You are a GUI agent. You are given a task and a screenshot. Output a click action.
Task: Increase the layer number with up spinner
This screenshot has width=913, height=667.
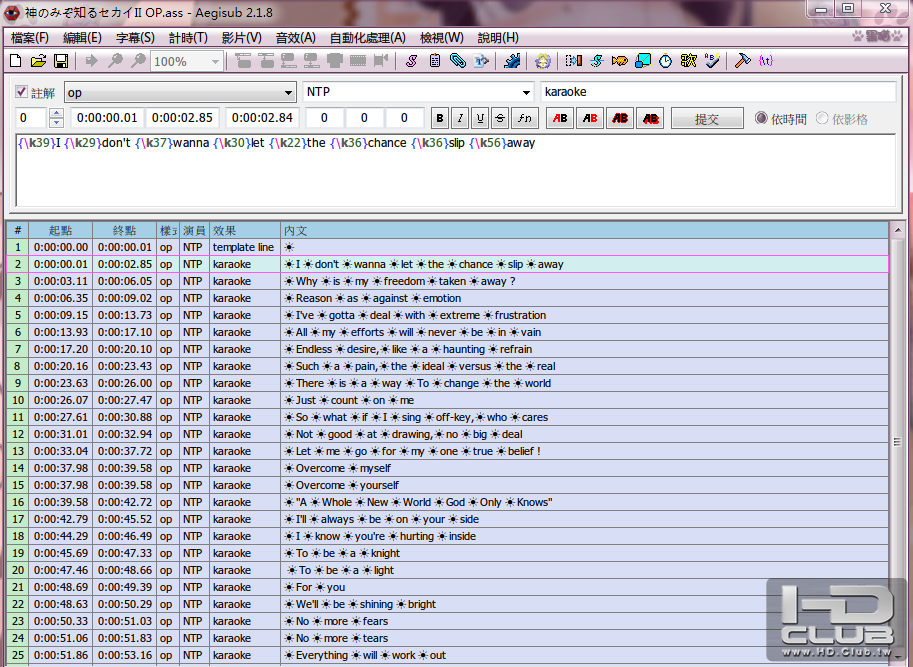56,113
